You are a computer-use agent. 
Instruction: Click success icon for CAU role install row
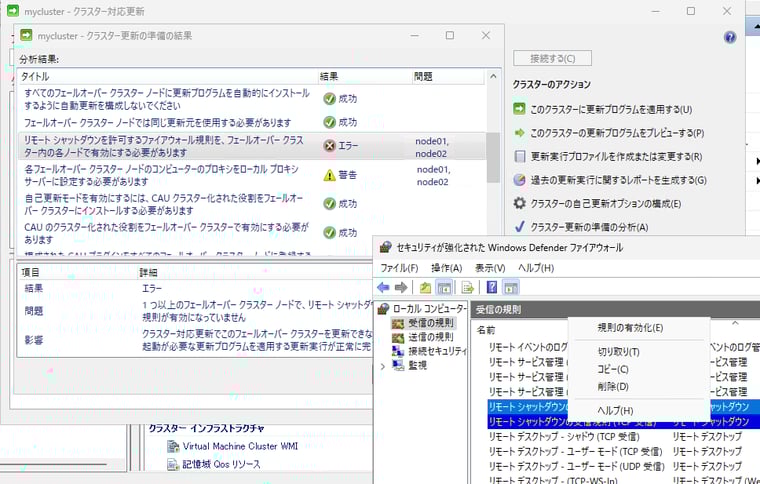330,203
